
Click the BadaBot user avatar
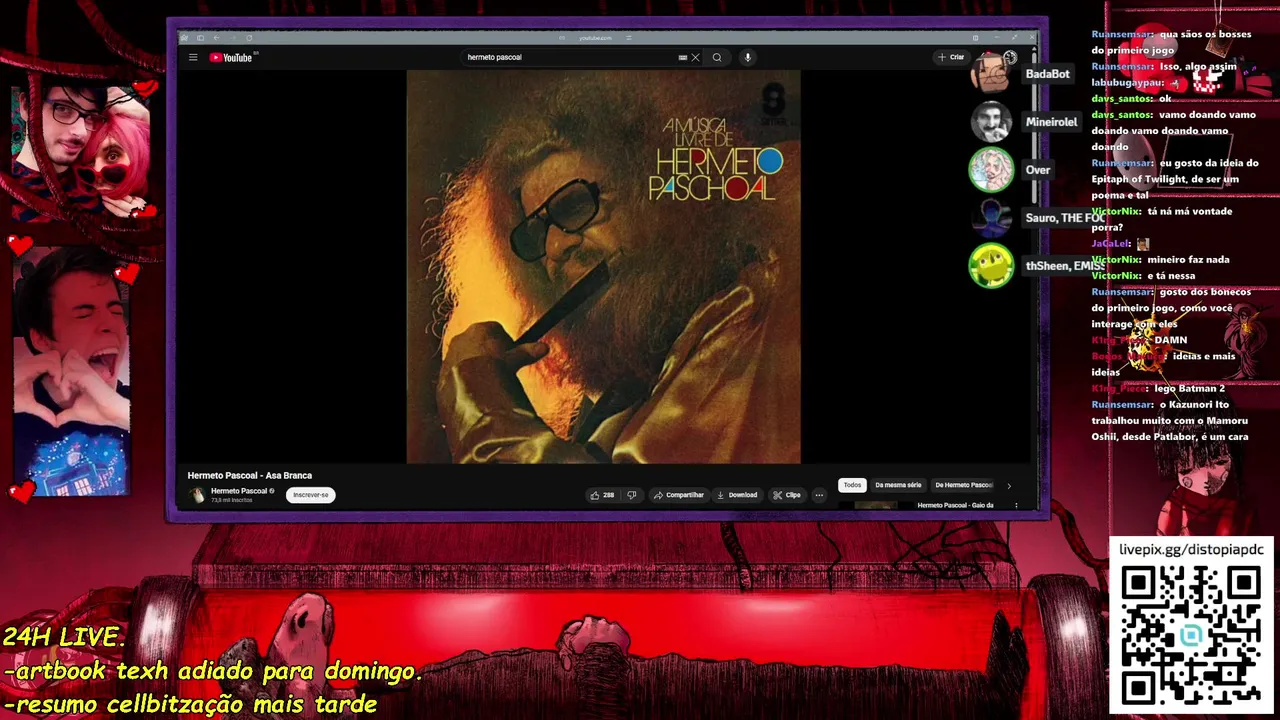991,74
